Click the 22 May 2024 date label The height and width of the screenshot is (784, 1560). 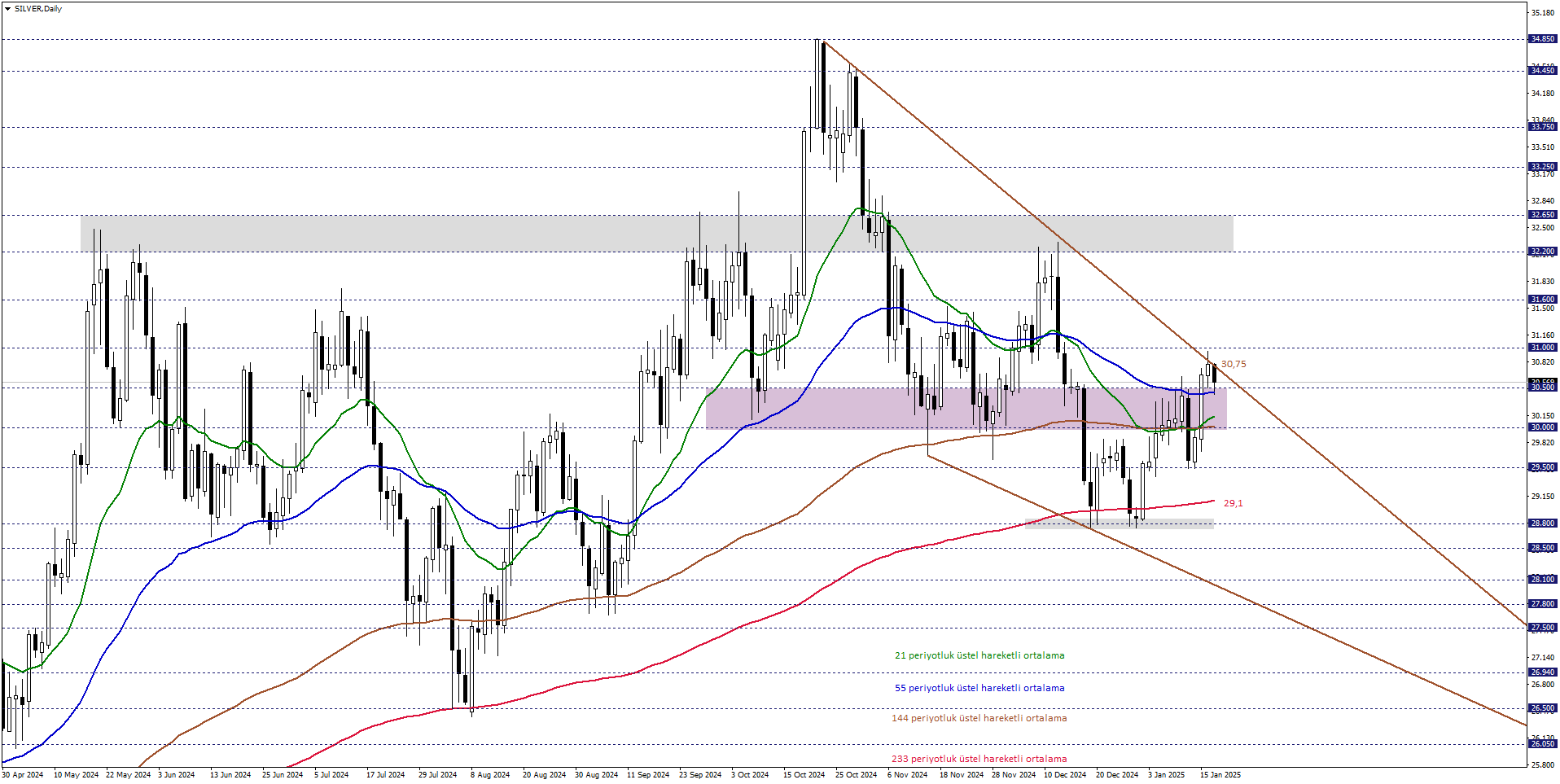point(128,775)
